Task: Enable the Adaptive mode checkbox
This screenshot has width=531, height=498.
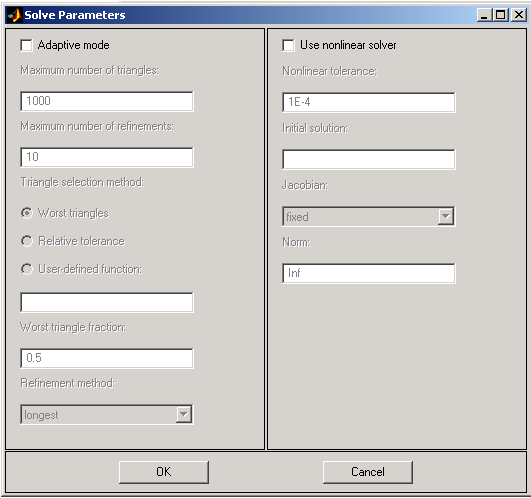Action: point(26,45)
